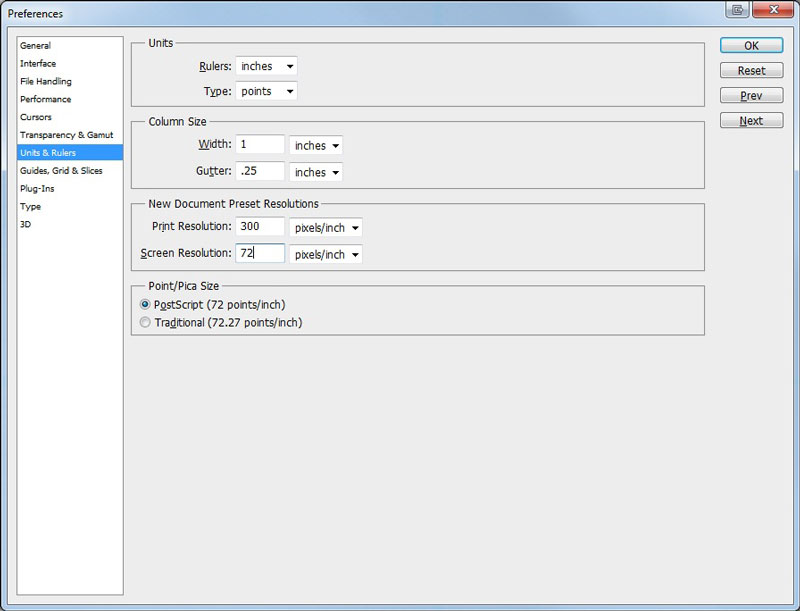Open Transparency & Gamut preferences
The width and height of the screenshot is (800, 611).
[67, 135]
